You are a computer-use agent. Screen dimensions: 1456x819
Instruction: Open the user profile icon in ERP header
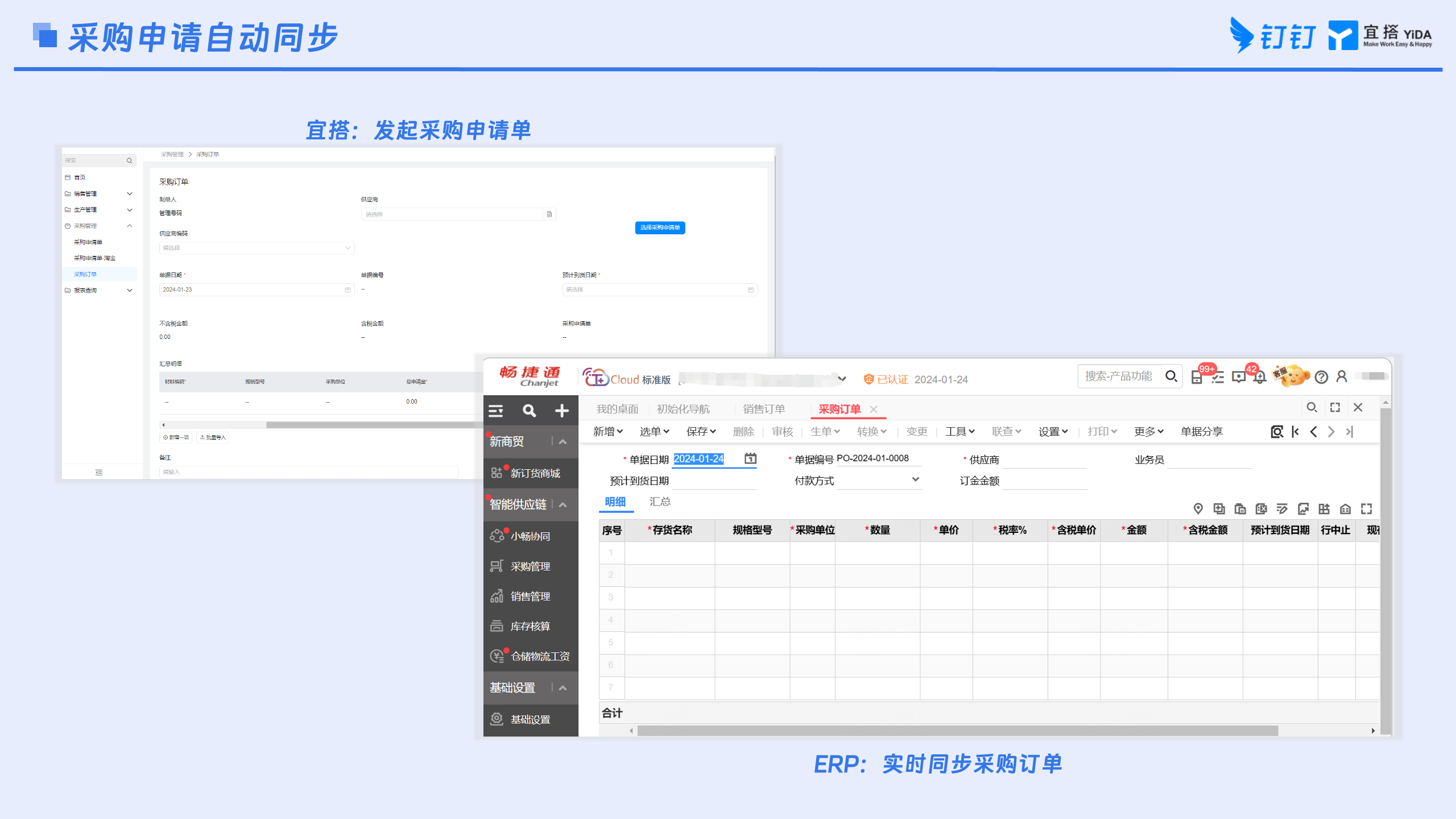pyautogui.click(x=1342, y=377)
